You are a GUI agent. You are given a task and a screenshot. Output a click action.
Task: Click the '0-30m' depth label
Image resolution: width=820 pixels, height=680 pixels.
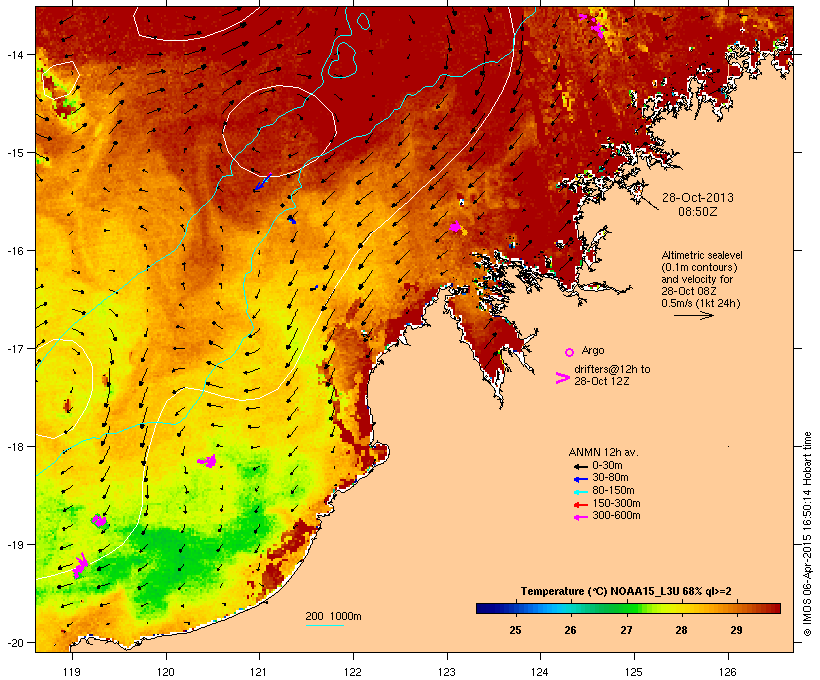[607, 466]
